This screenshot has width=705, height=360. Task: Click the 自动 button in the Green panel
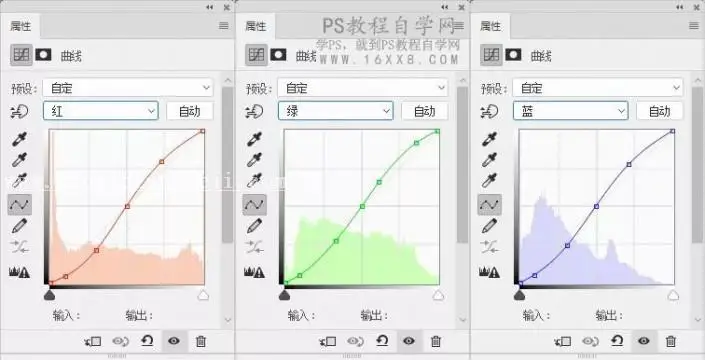[424, 111]
